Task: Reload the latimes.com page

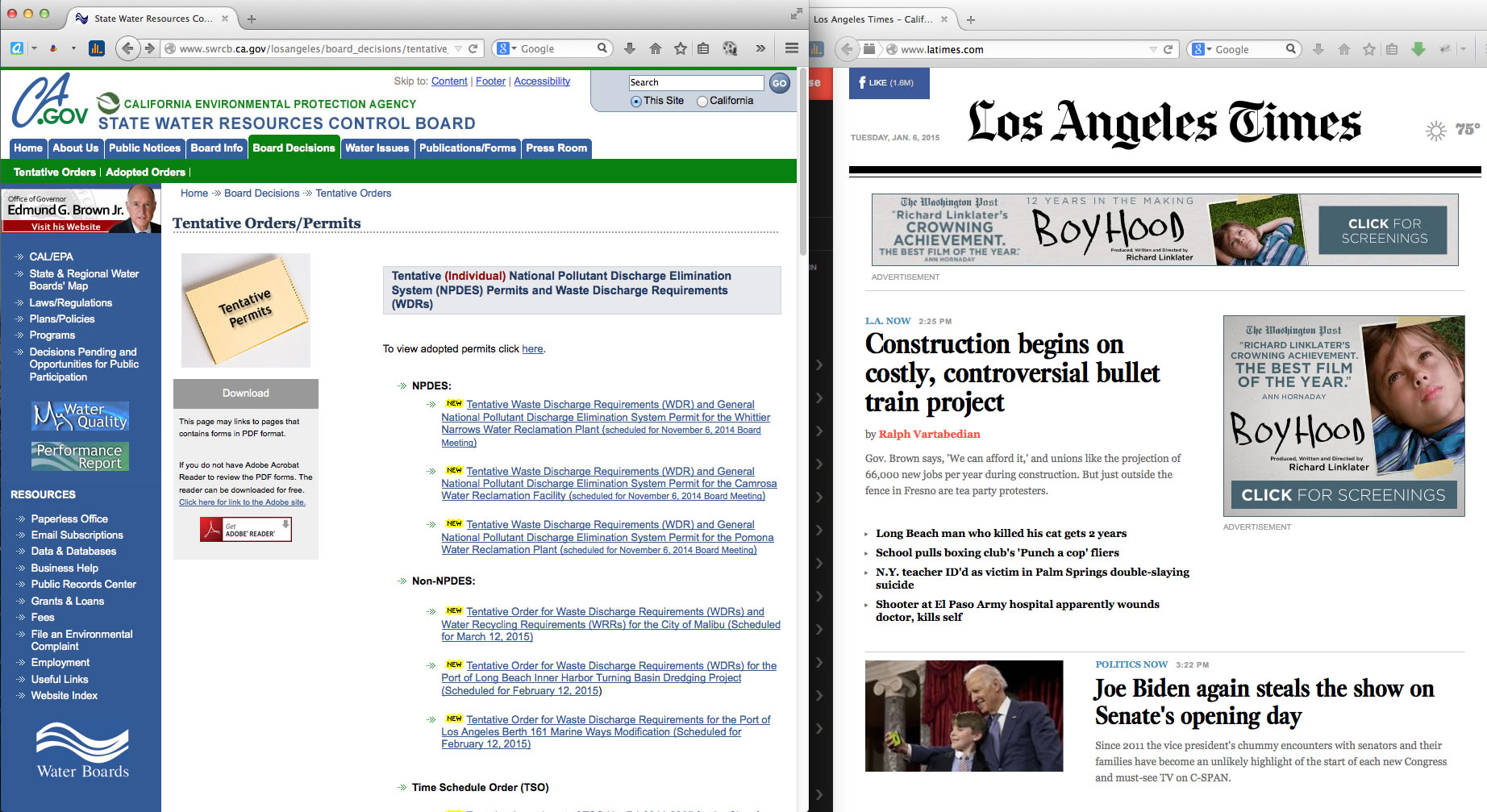Action: [x=1168, y=49]
